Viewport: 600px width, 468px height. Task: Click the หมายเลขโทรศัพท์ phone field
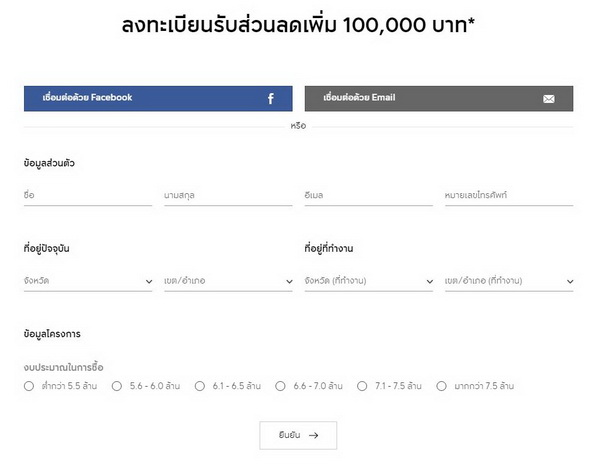coord(509,195)
